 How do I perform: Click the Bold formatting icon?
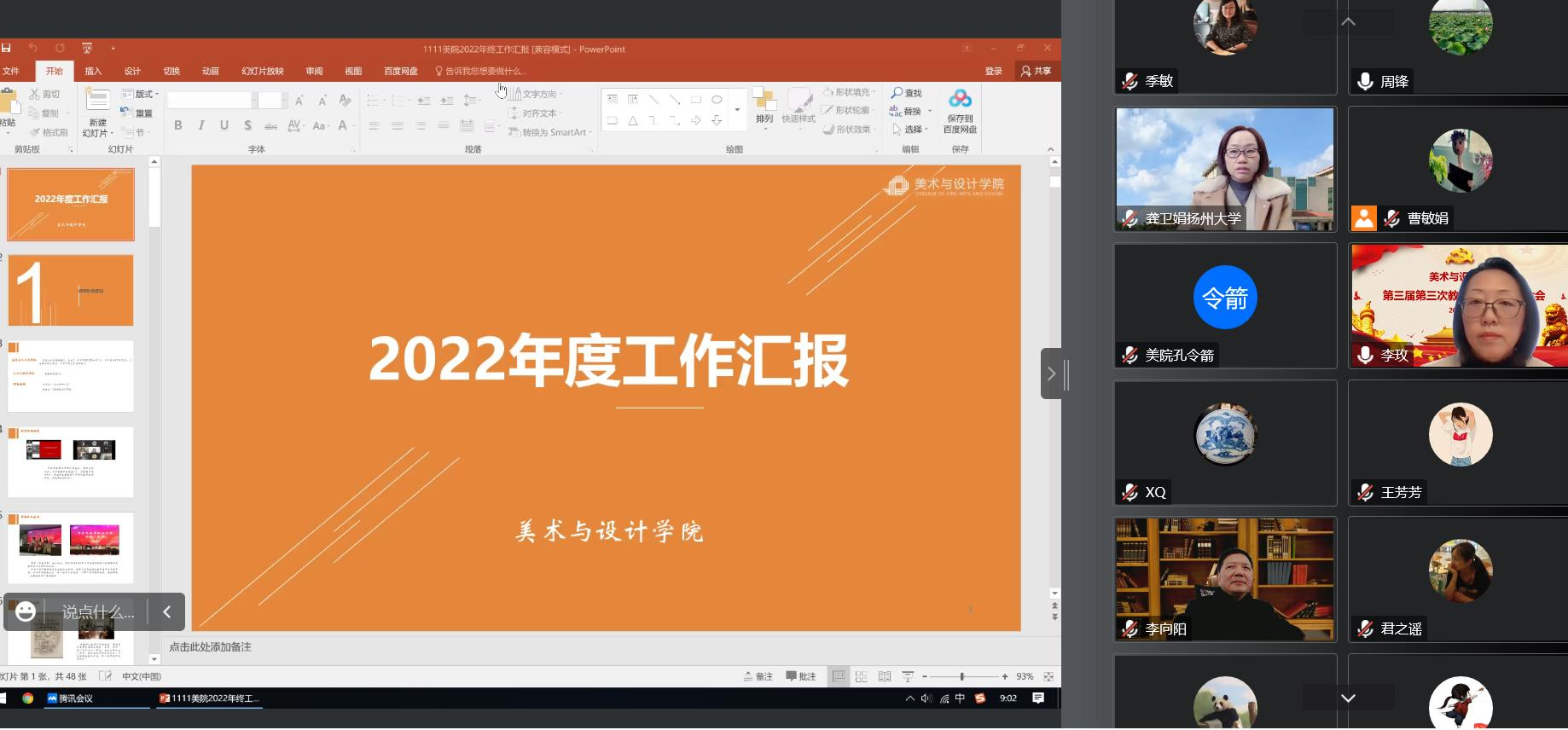[x=178, y=125]
